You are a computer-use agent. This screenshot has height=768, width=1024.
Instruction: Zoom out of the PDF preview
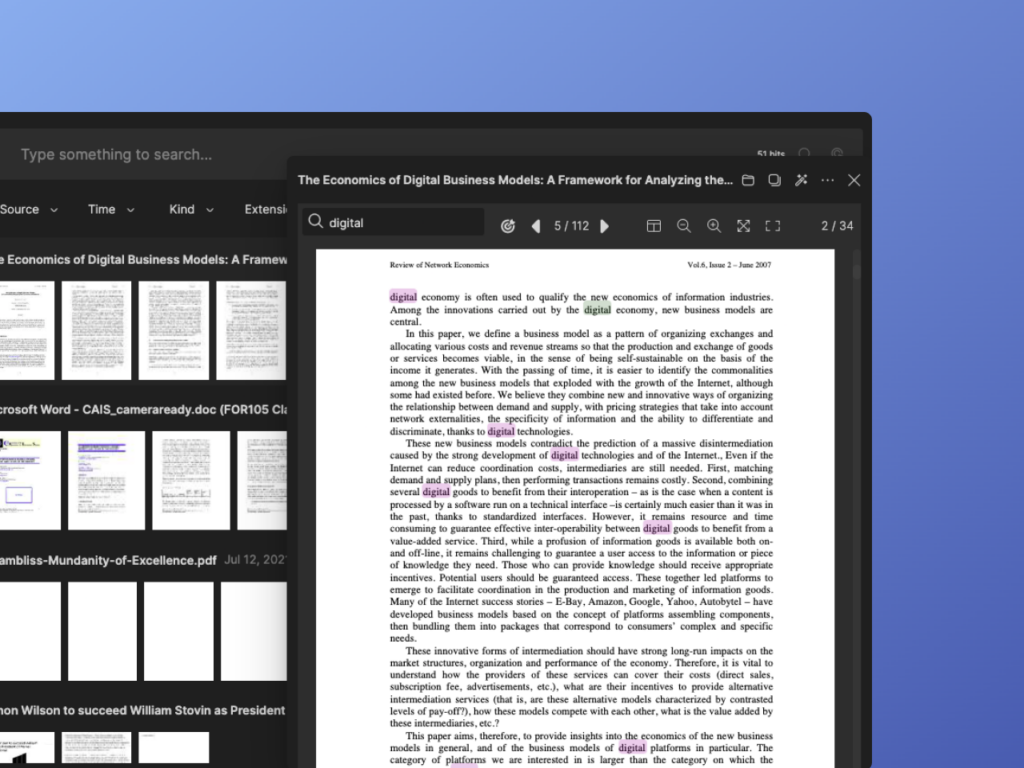(x=684, y=226)
